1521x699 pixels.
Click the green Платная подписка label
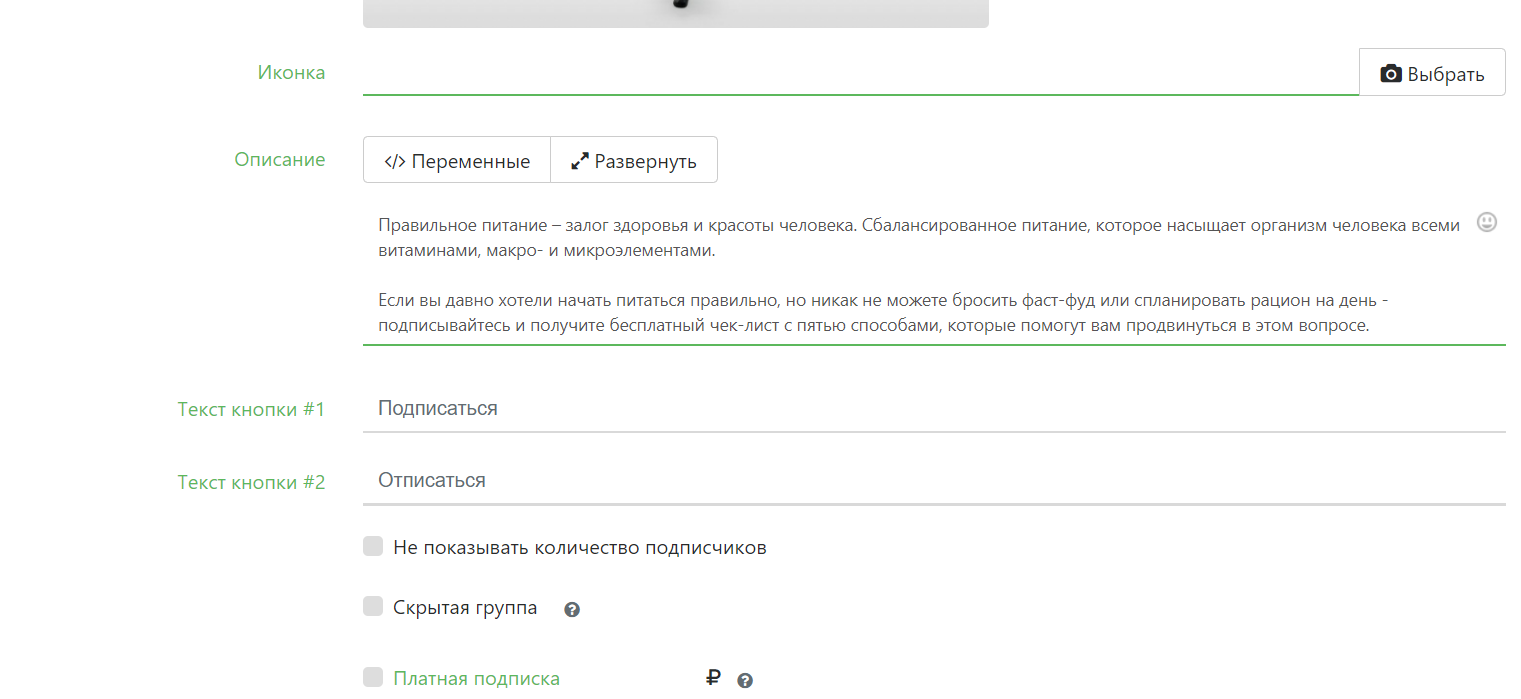[476, 679]
